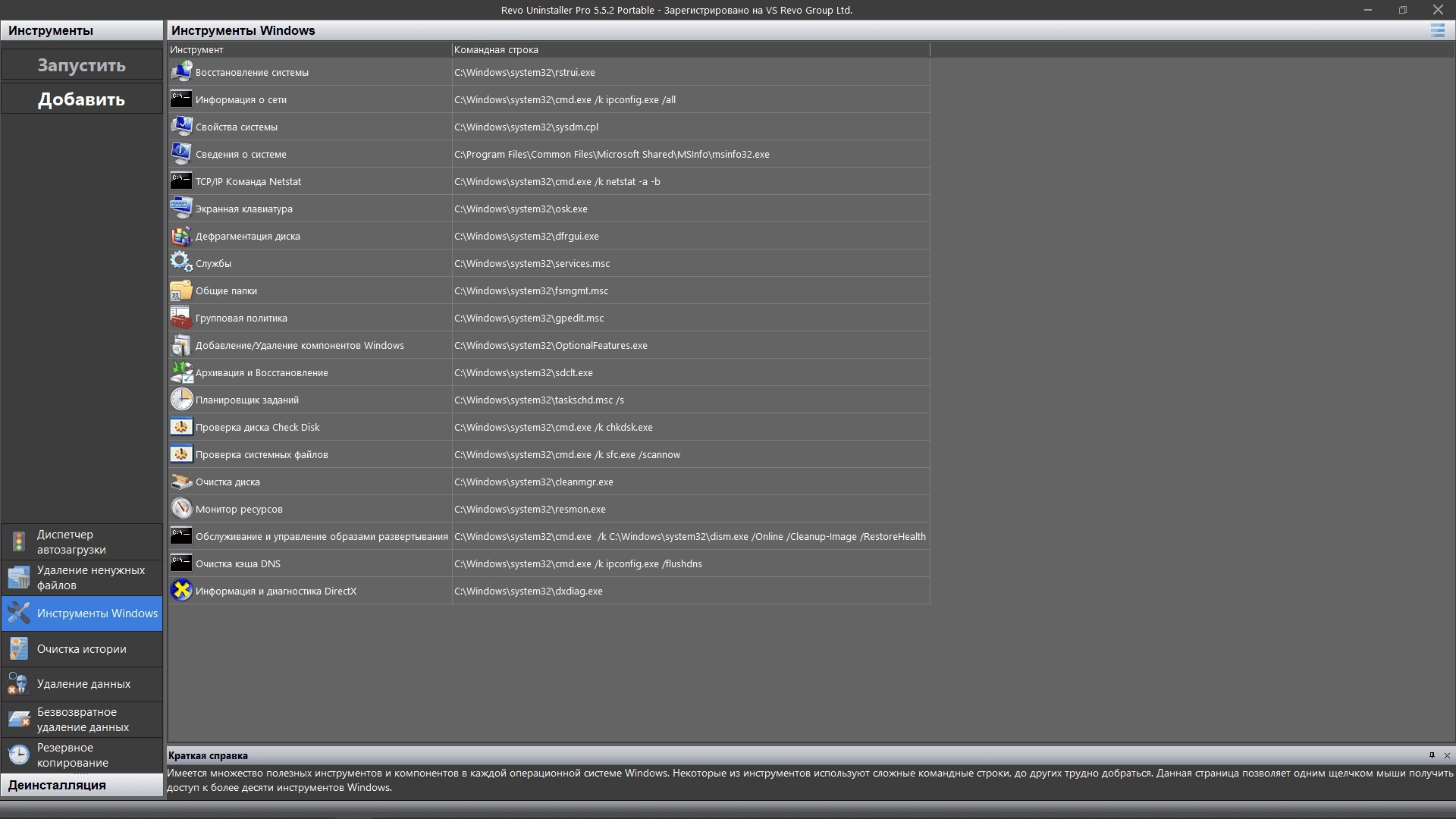1456x819 pixels.
Task: Click the Очистка диска icon
Action: pyautogui.click(x=181, y=482)
